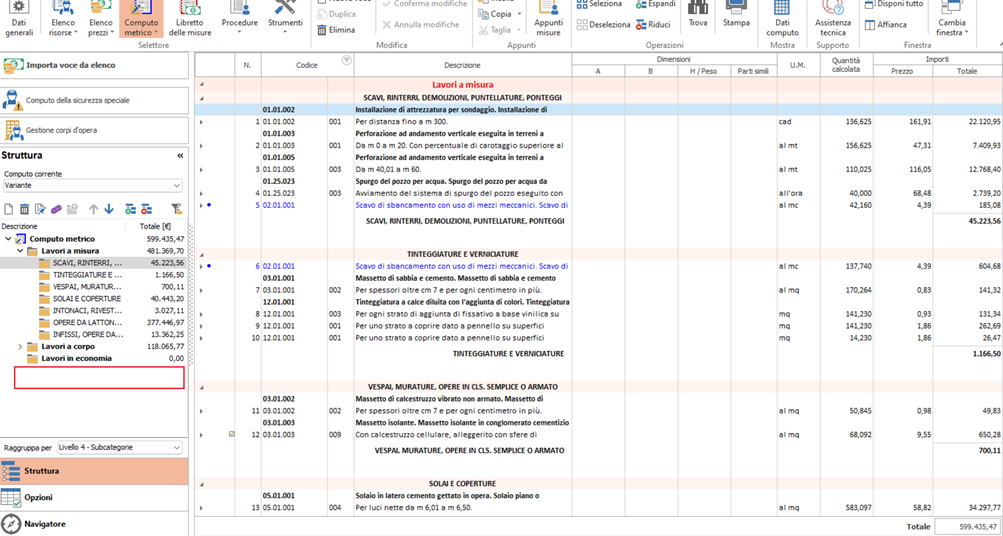Click Disponi tutto window arrangement
1003x536 pixels.
[x=894, y=4]
